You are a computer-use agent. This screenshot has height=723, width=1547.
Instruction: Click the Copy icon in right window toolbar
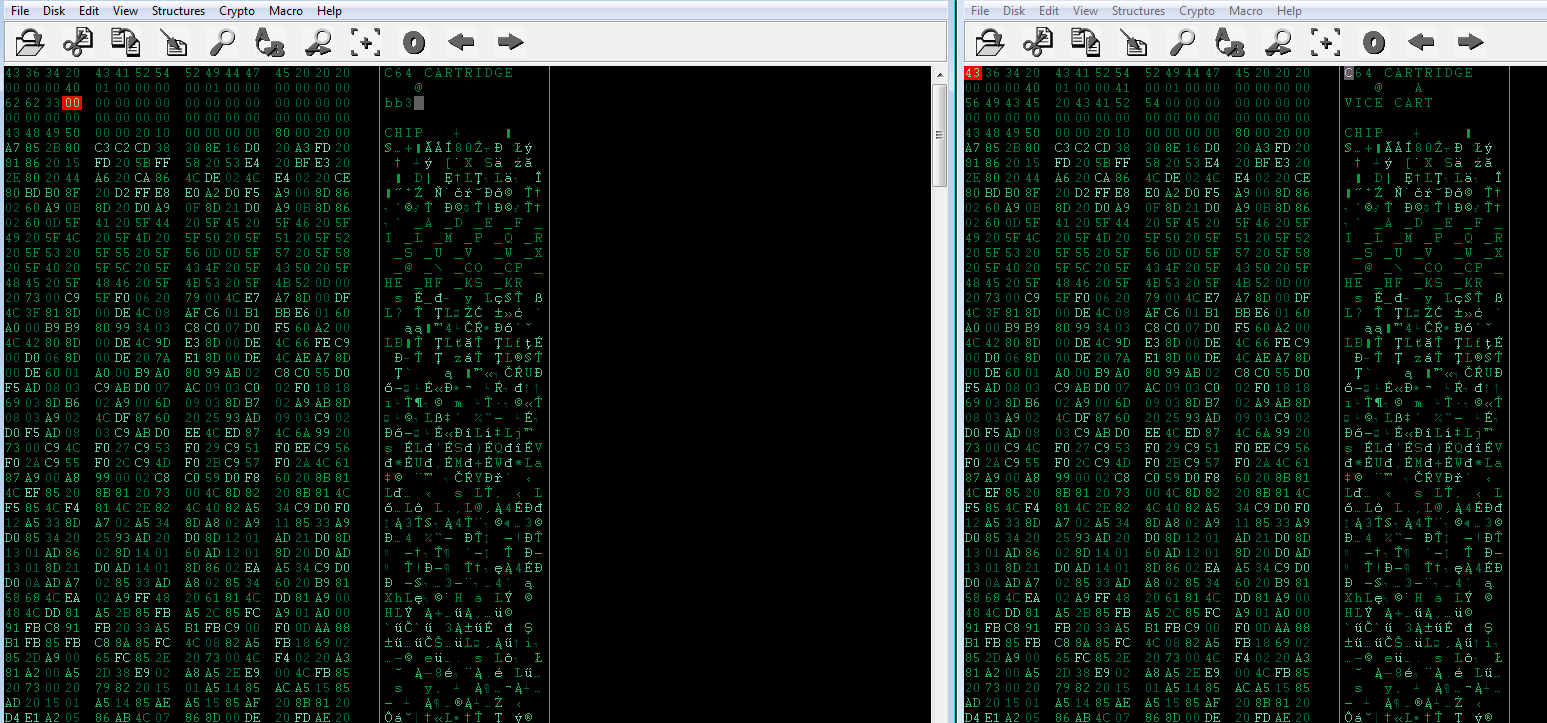click(x=1086, y=42)
